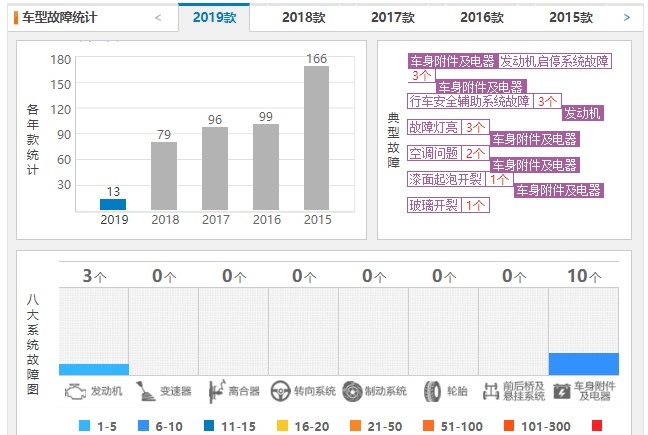Click the 10个 count above body accessories
The height and width of the screenshot is (435, 648).
tap(584, 276)
